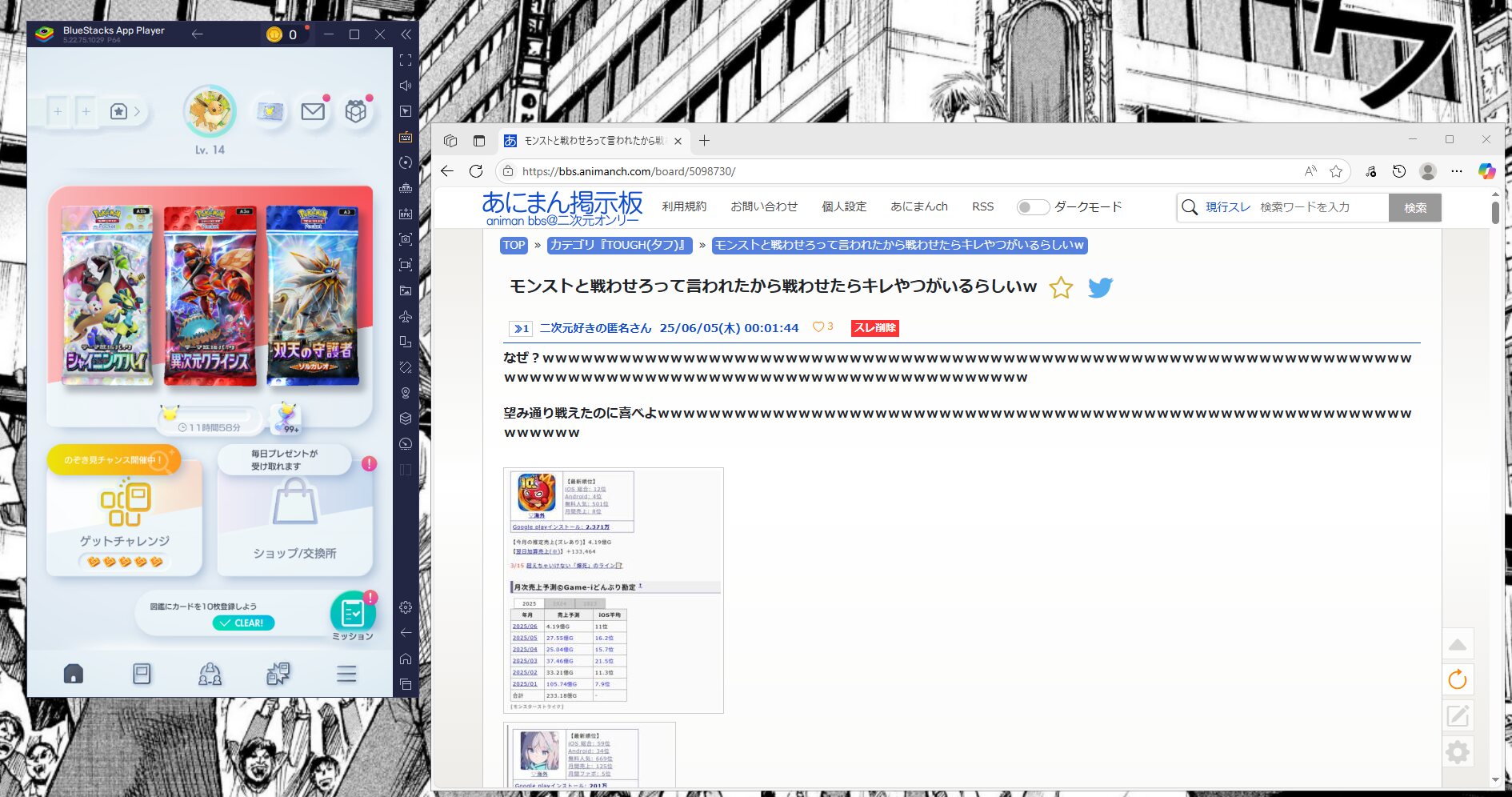This screenshot has width=1512, height=797.
Task: Click the 検索 search button
Action: point(1414,207)
